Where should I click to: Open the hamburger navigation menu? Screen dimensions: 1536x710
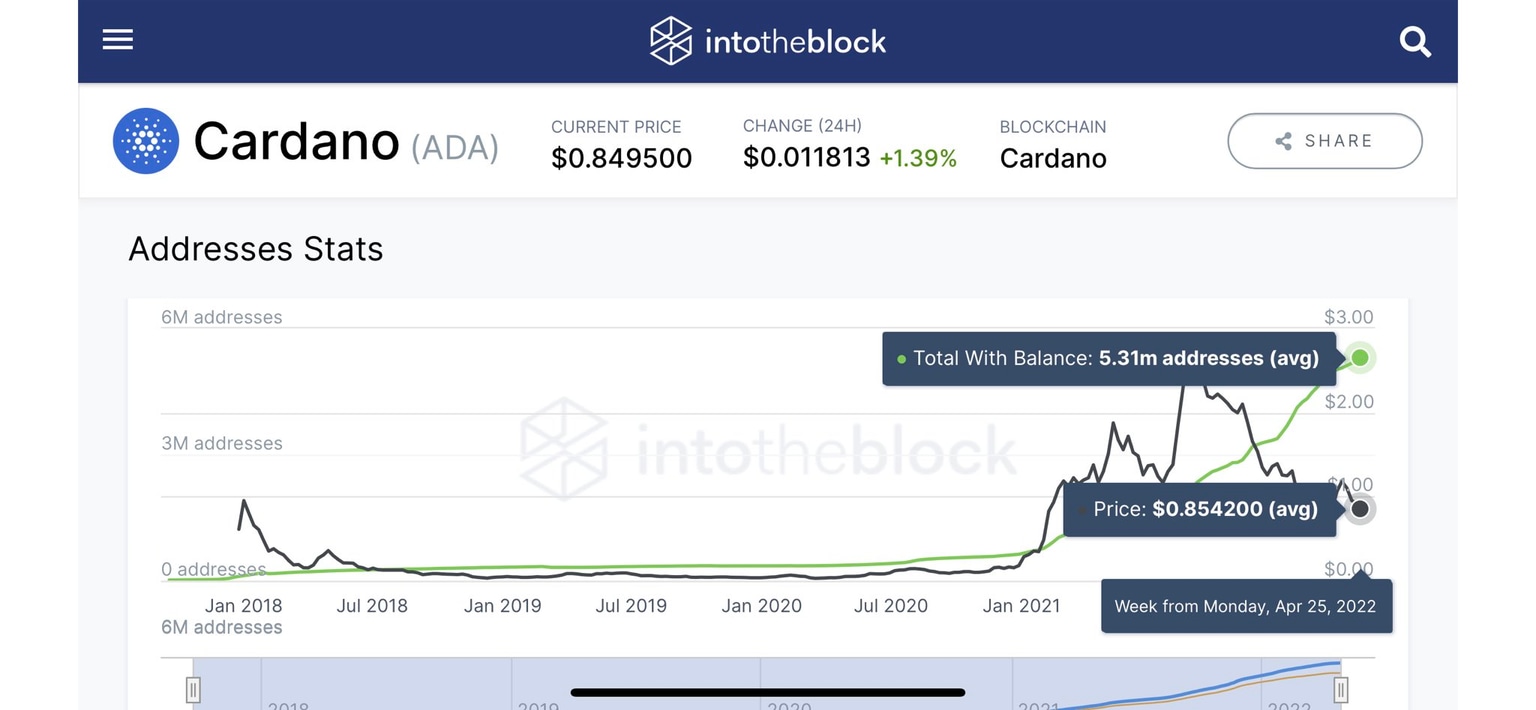pos(117,39)
